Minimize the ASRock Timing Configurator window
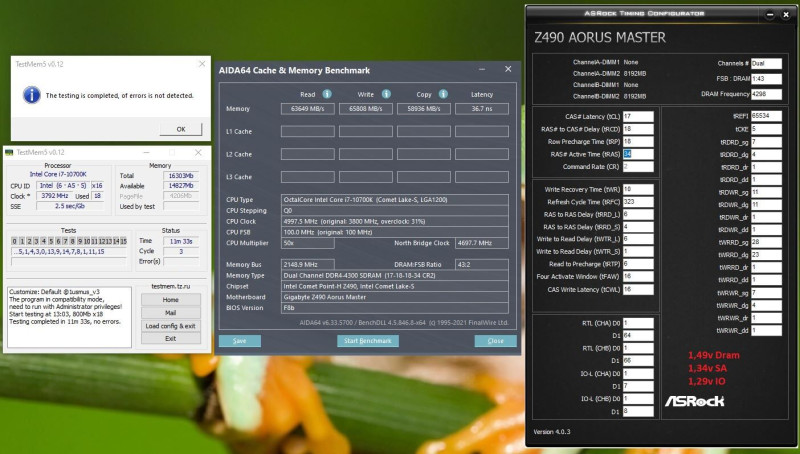The height and width of the screenshot is (454, 800). [769, 14]
